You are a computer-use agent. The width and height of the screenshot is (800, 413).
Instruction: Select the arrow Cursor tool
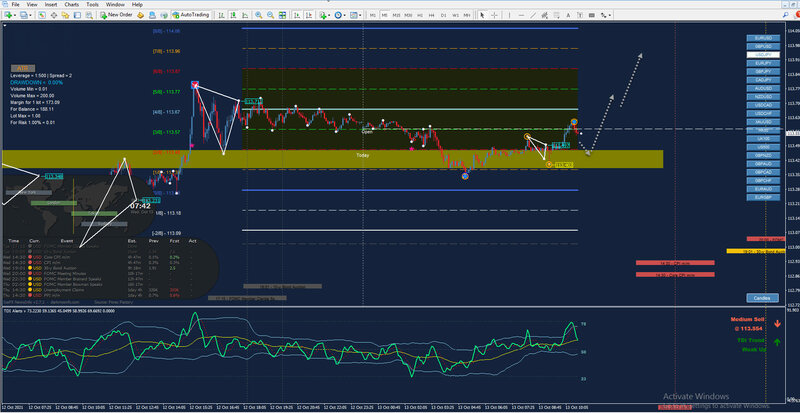482,15
